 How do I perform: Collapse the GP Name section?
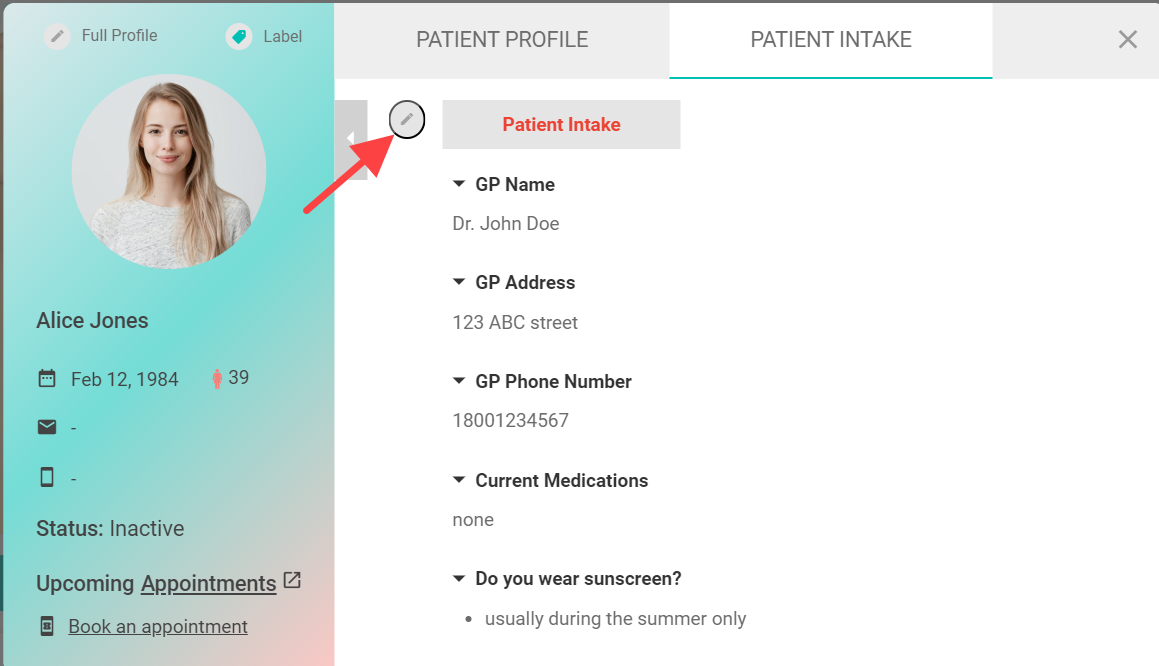[459, 183]
